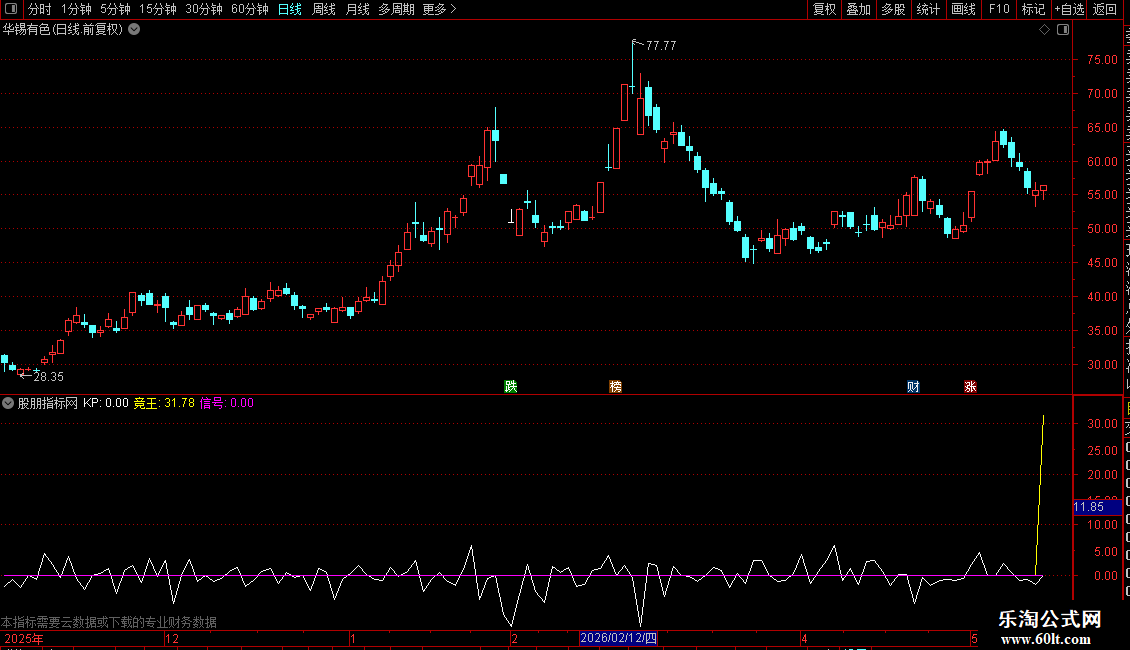Click the panel layout icon at top-left

[11, 9]
